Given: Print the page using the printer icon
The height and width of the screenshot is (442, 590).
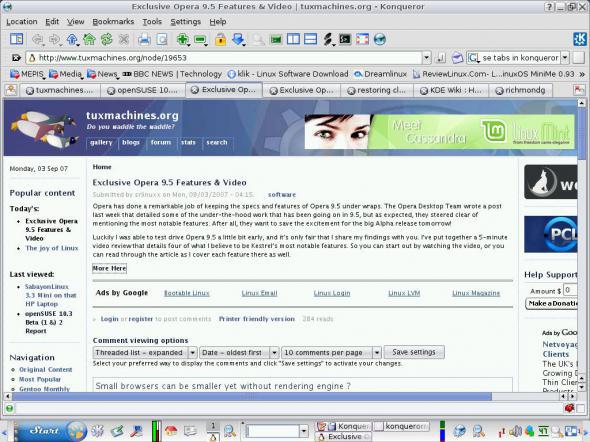Looking at the screenshot, I should tap(144, 39).
